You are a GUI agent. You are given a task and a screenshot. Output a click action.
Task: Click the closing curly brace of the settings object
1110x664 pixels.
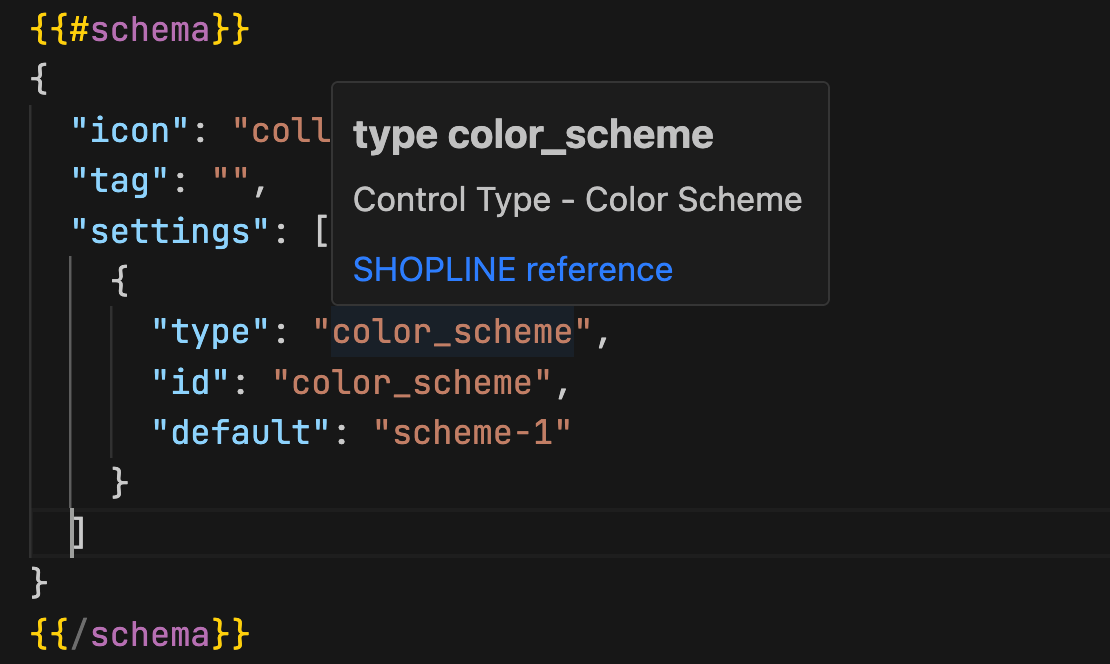(x=120, y=482)
